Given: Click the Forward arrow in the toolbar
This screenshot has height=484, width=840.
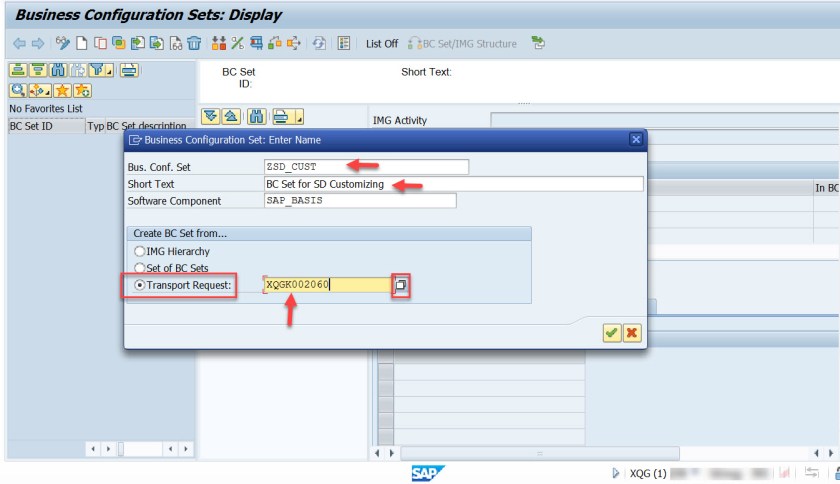Looking at the screenshot, I should [38, 43].
